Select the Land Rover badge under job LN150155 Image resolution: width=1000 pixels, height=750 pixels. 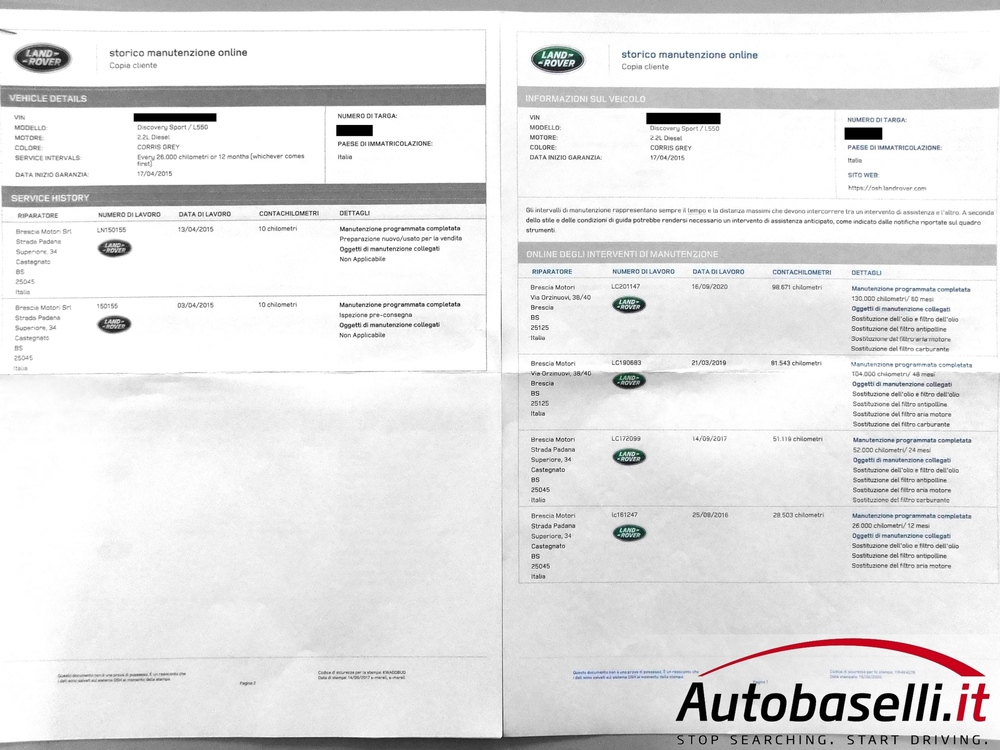tap(115, 248)
